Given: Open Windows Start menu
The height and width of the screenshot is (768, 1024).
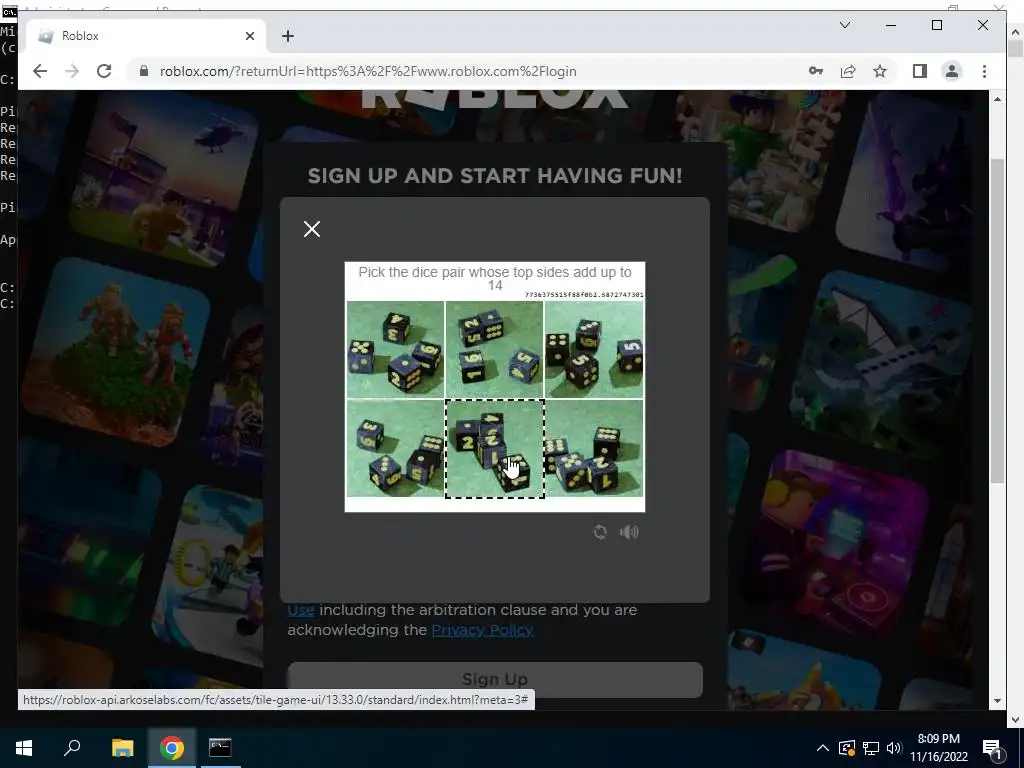Looking at the screenshot, I should [x=24, y=748].
